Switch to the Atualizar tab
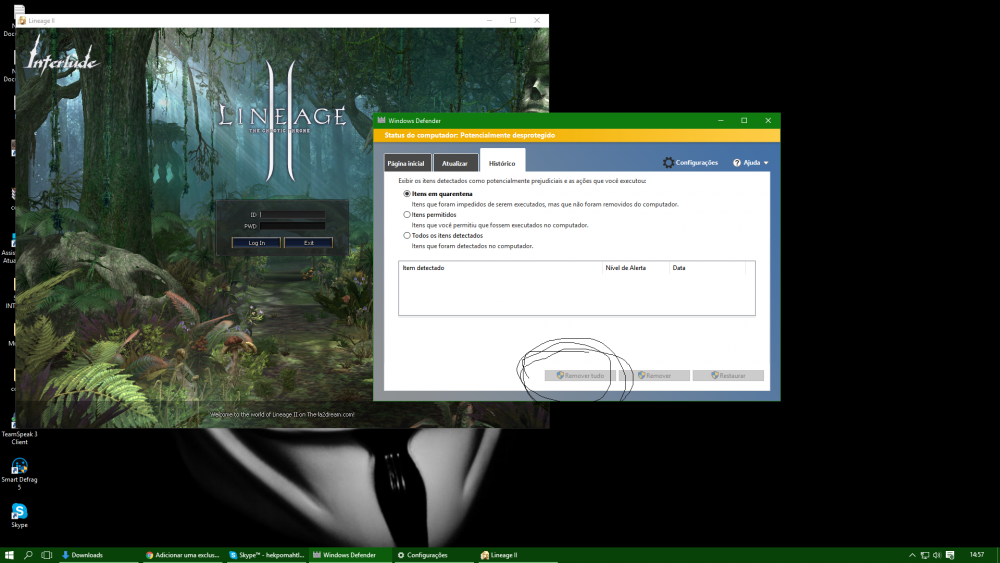The height and width of the screenshot is (563, 1000). (x=455, y=163)
